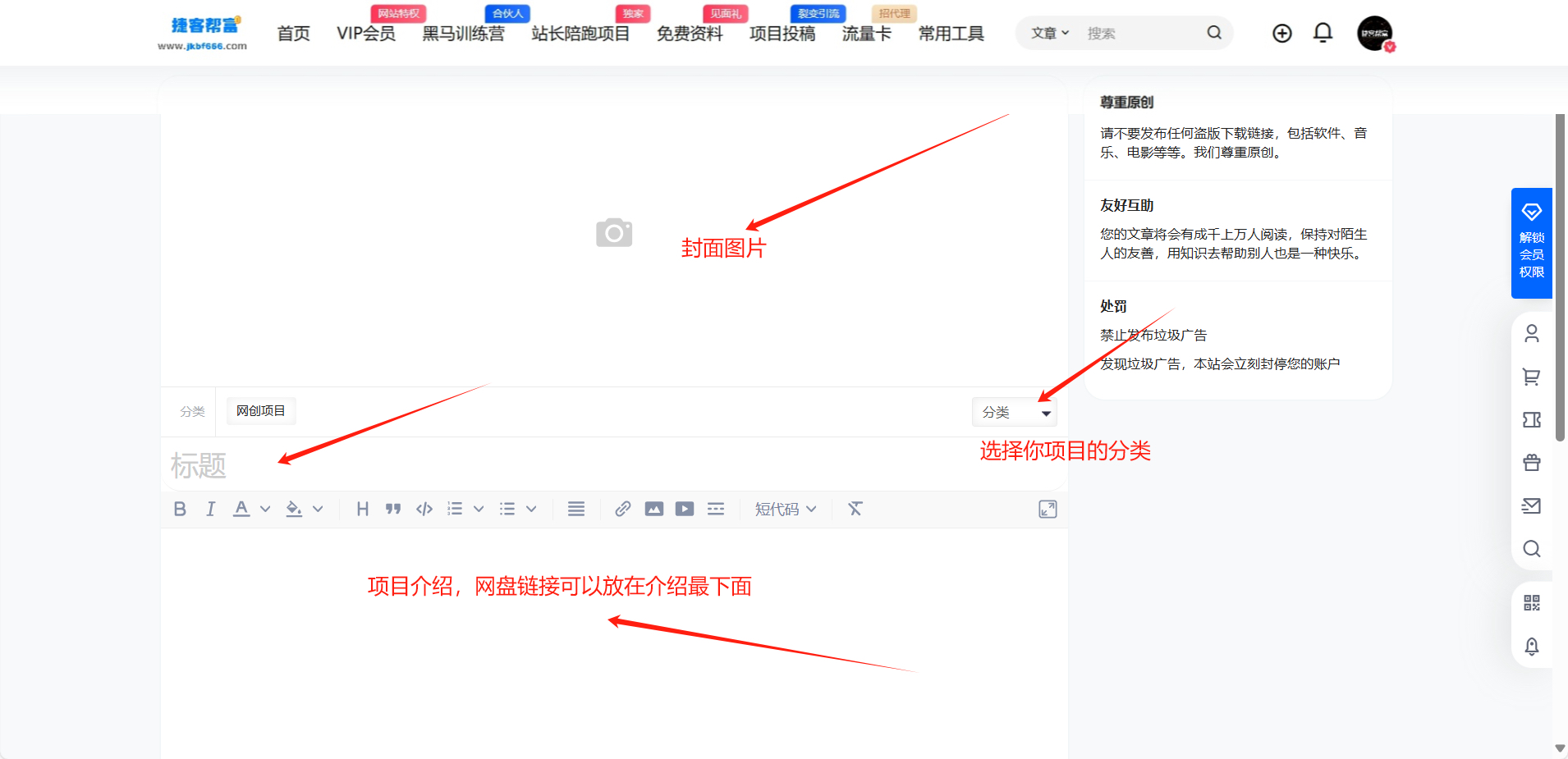Expand the 短代码 shortcode dropdown
The height and width of the screenshot is (759, 1568).
click(x=785, y=509)
